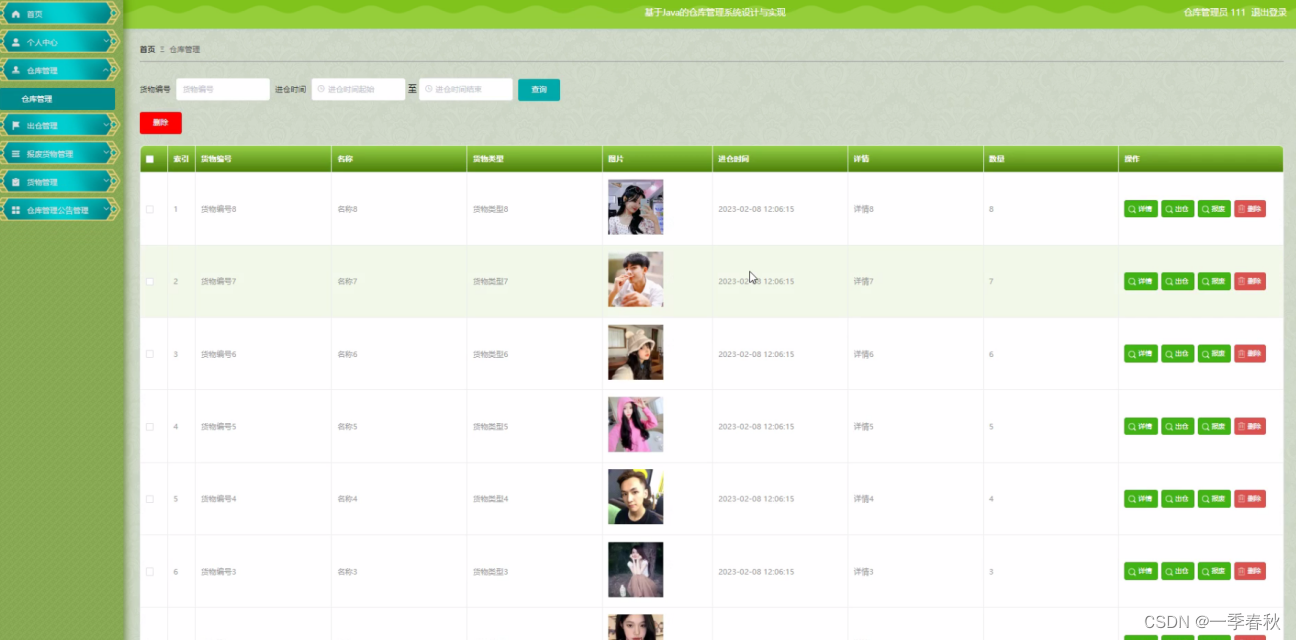
Task: Click 报废 for the 货物编号5 row
Action: (1214, 426)
